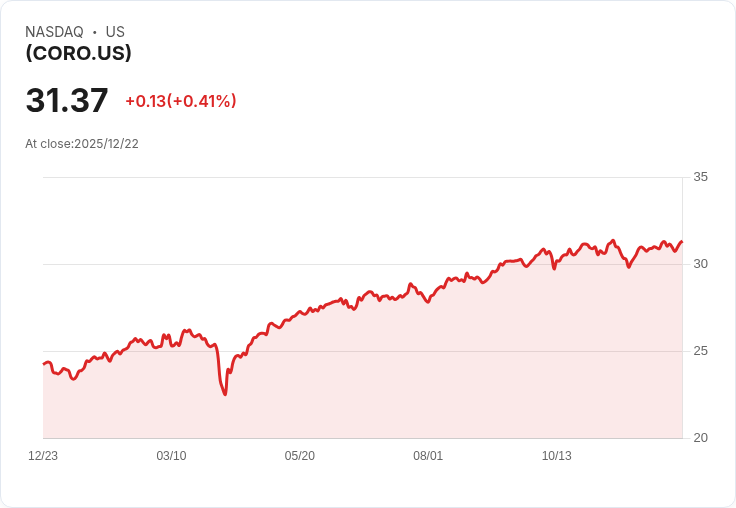Image resolution: width=736 pixels, height=508 pixels.
Task: Click the 08/01 date axis label
Action: tap(428, 456)
